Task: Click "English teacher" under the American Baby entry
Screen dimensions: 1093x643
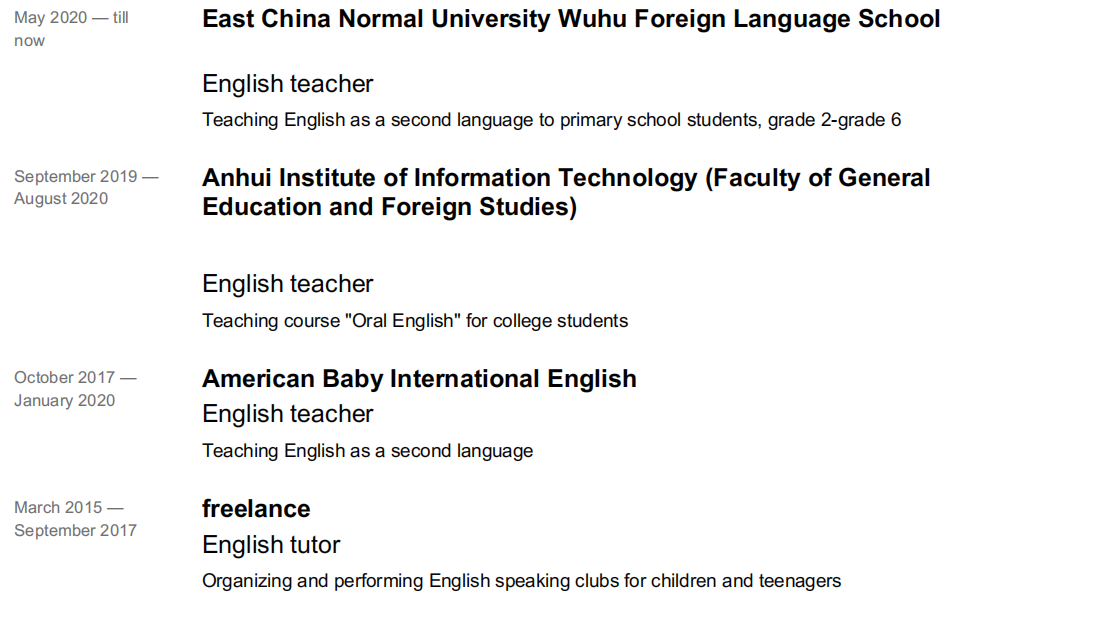Action: click(287, 414)
